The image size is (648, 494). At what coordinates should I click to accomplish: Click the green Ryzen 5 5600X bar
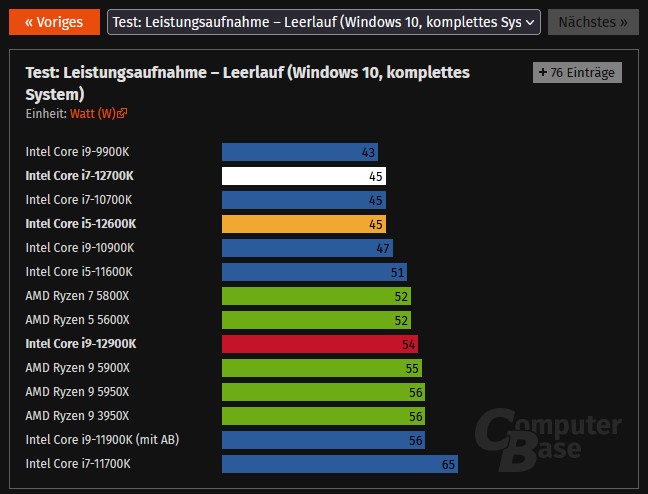[x=317, y=320]
